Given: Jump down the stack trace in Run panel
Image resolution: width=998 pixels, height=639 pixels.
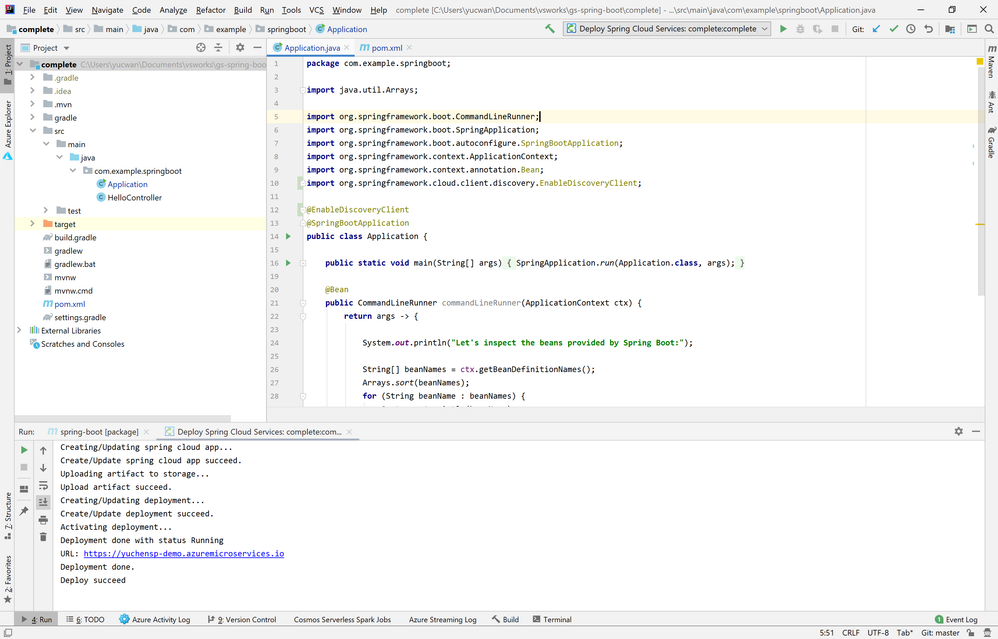Looking at the screenshot, I should (x=43, y=467).
